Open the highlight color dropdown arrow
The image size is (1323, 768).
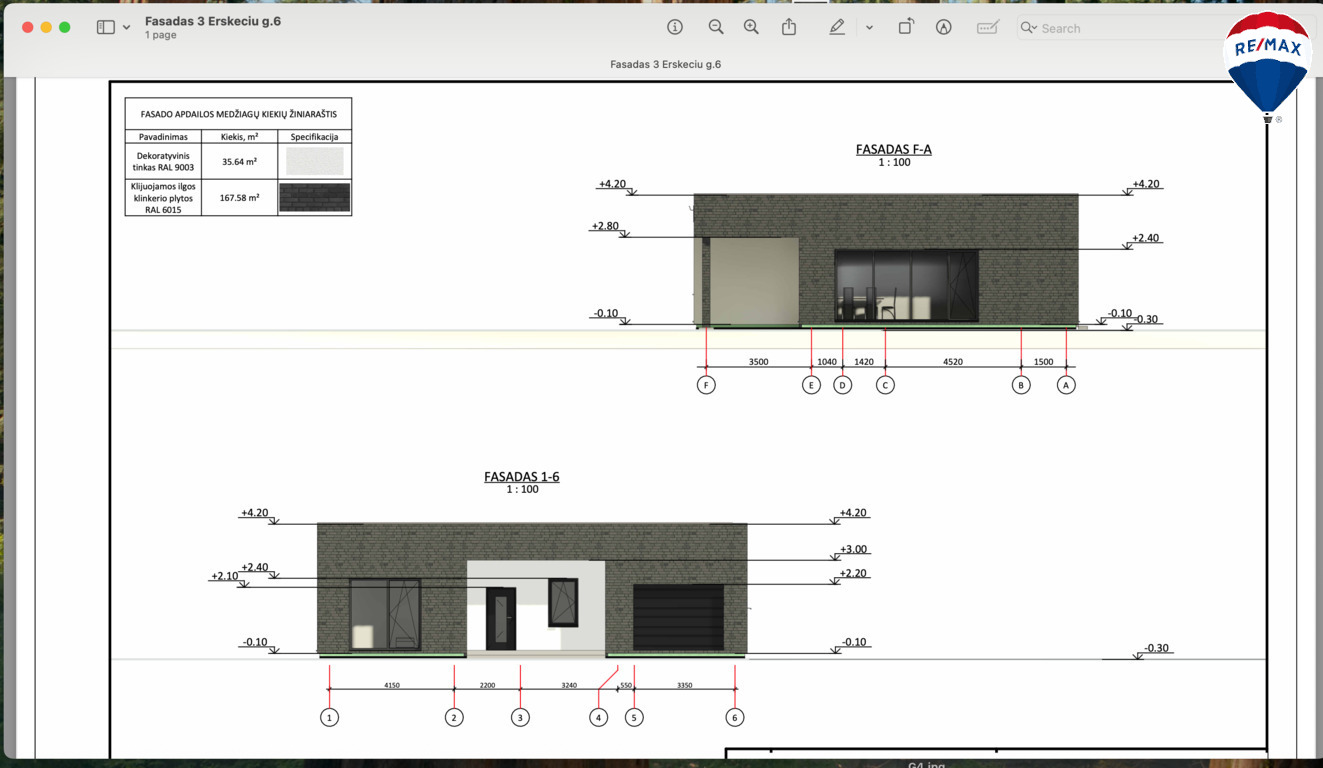coord(869,28)
